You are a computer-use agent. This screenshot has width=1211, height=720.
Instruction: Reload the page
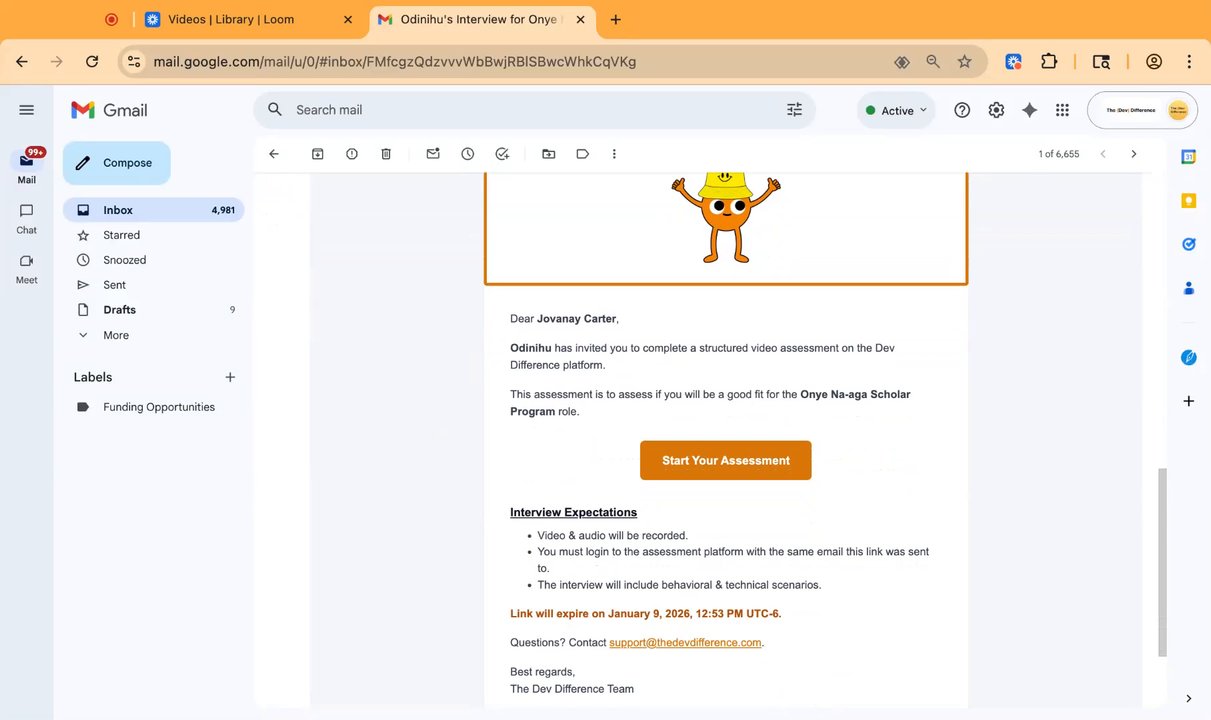click(92, 62)
